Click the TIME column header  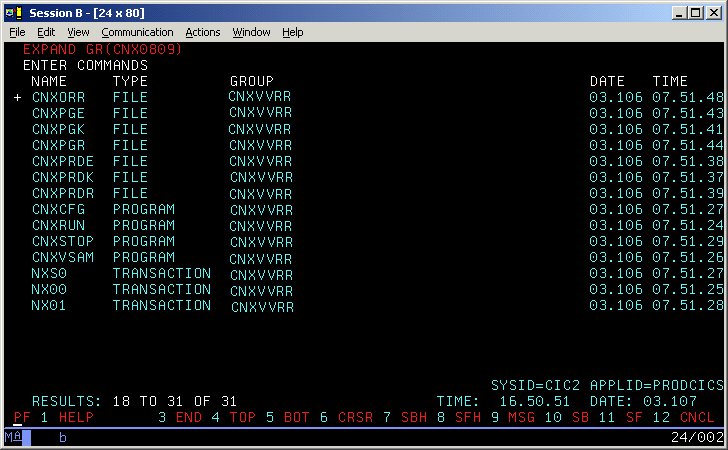click(670, 81)
